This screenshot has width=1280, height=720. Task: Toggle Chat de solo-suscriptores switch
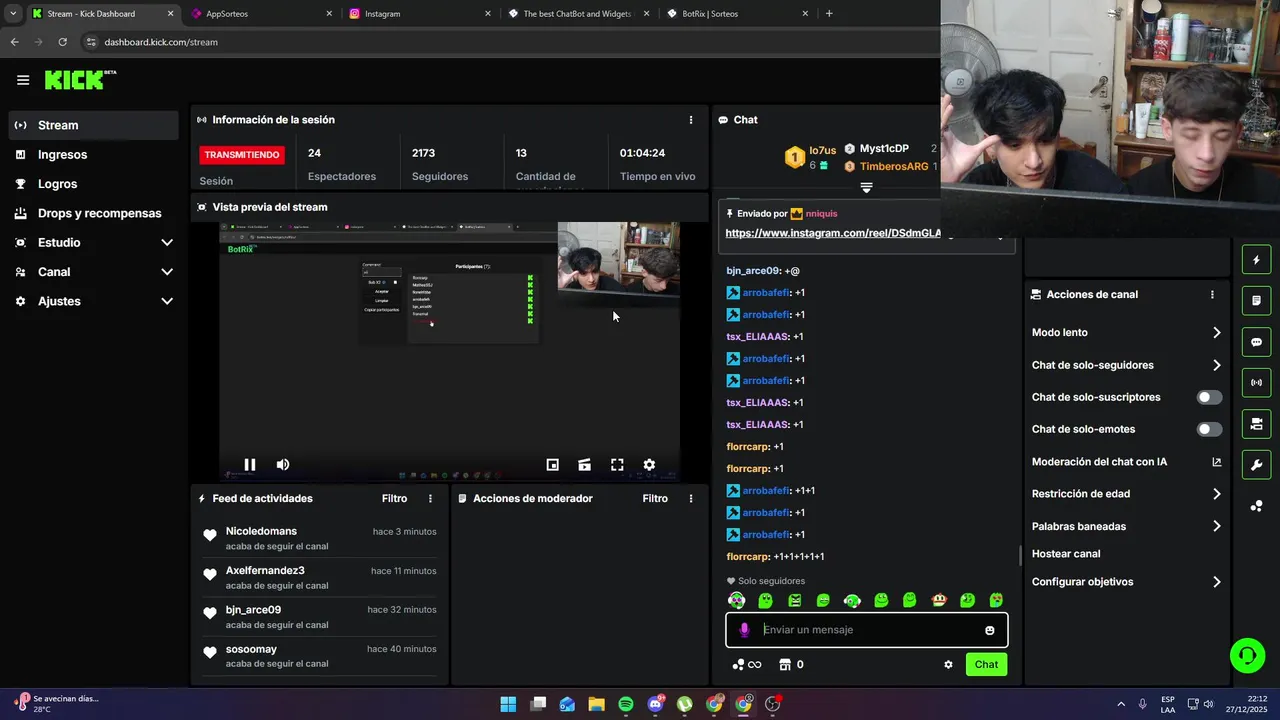point(1209,397)
